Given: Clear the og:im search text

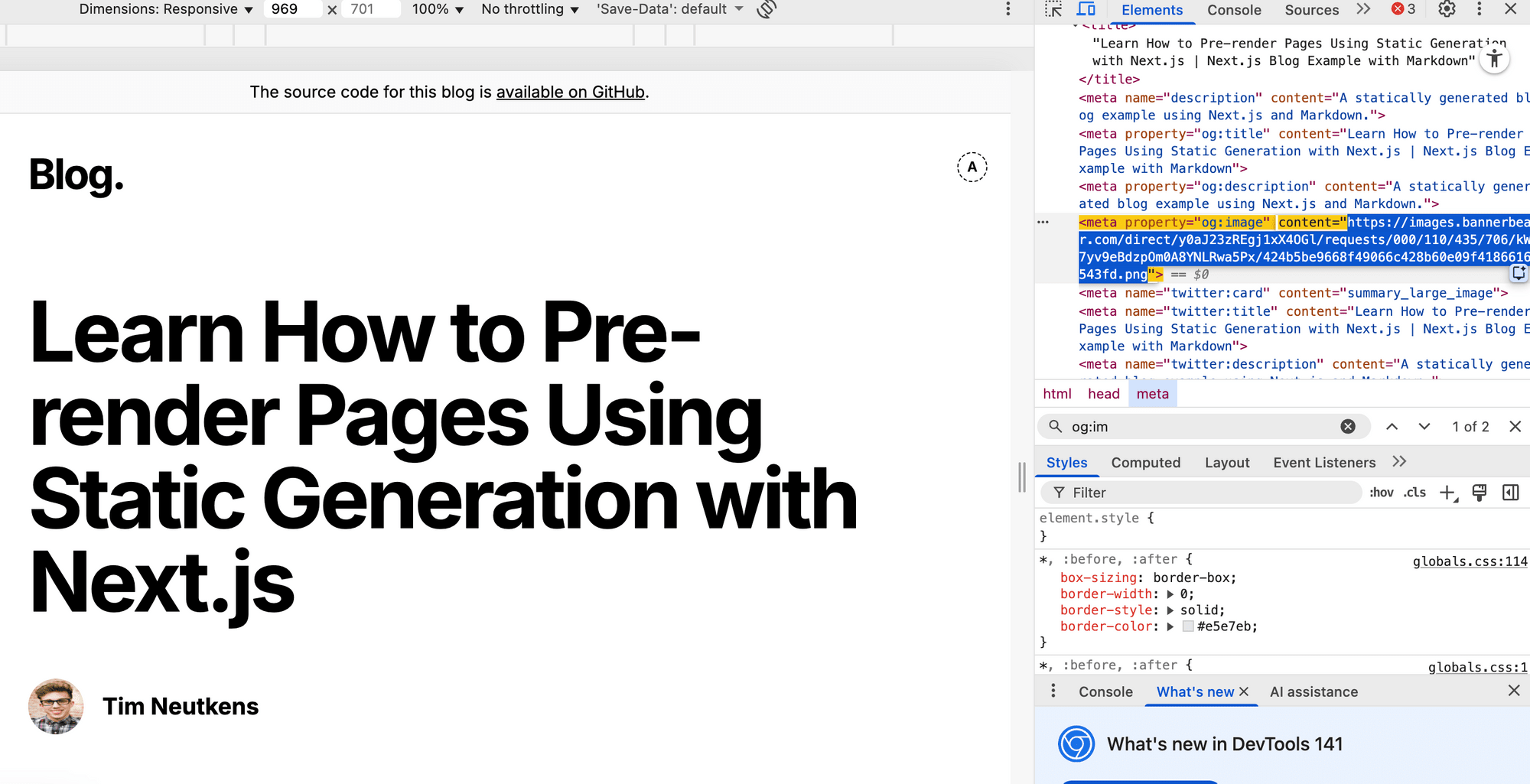Looking at the screenshot, I should tap(1348, 427).
